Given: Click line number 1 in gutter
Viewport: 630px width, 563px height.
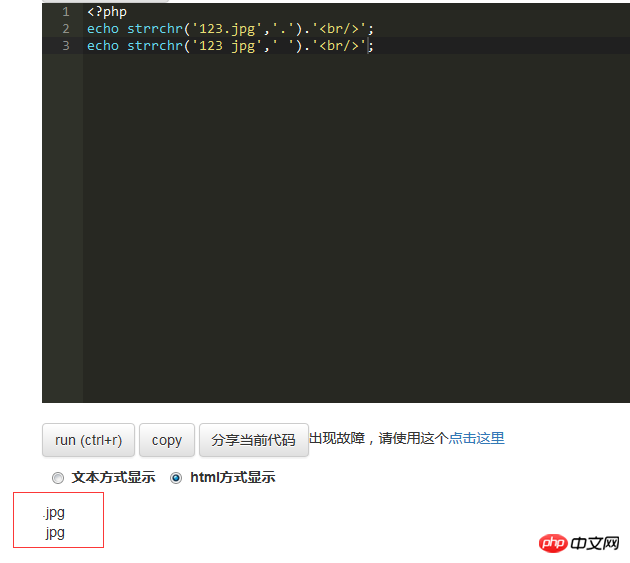Looking at the screenshot, I should (66, 12).
